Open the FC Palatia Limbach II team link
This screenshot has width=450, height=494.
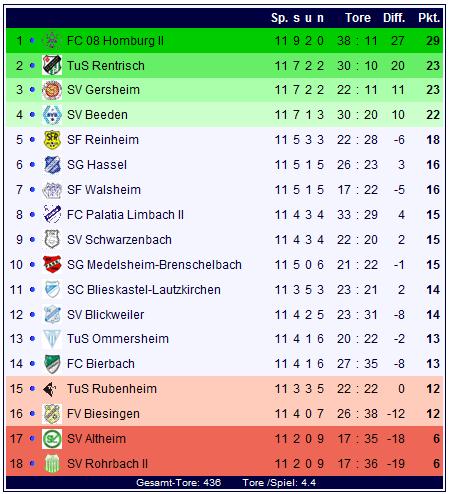pos(125,215)
